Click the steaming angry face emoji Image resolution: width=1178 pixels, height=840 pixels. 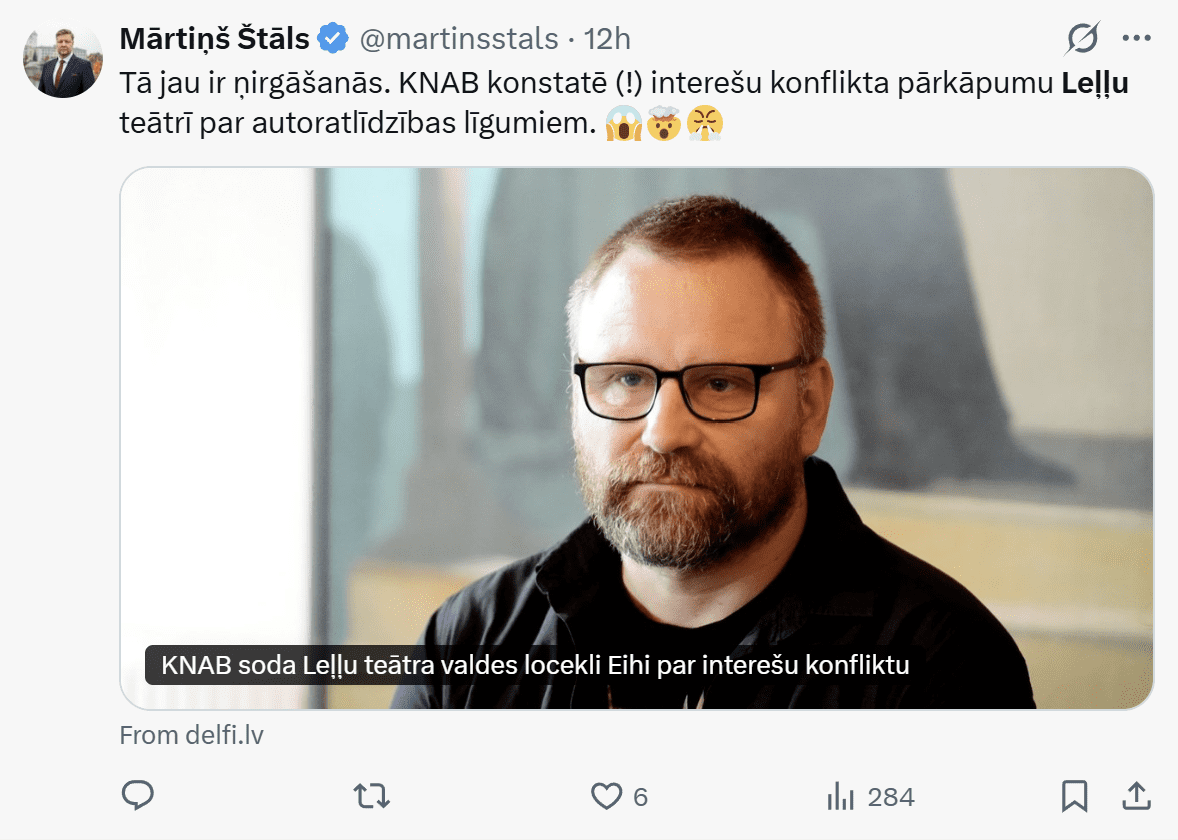coord(706,124)
